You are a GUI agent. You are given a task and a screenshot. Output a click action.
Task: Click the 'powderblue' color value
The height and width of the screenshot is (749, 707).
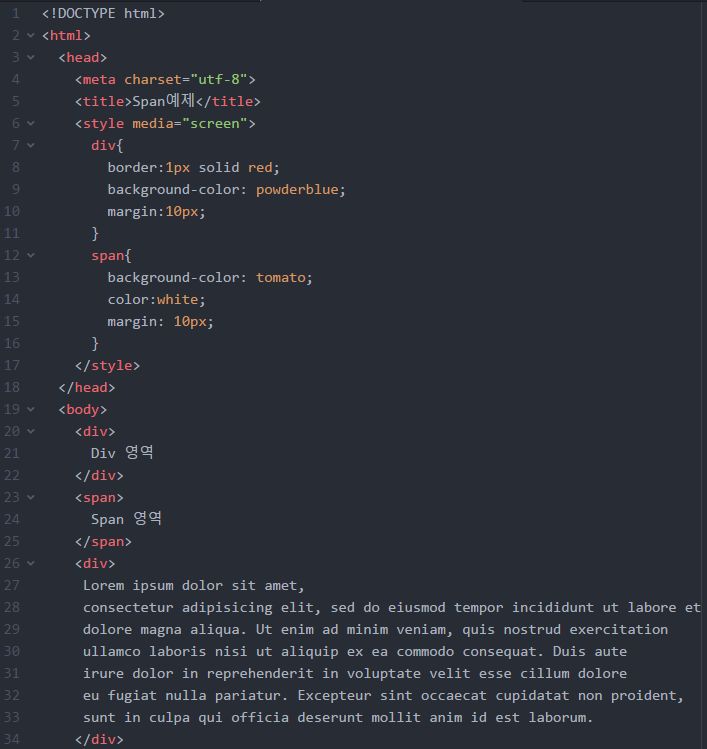297,190
